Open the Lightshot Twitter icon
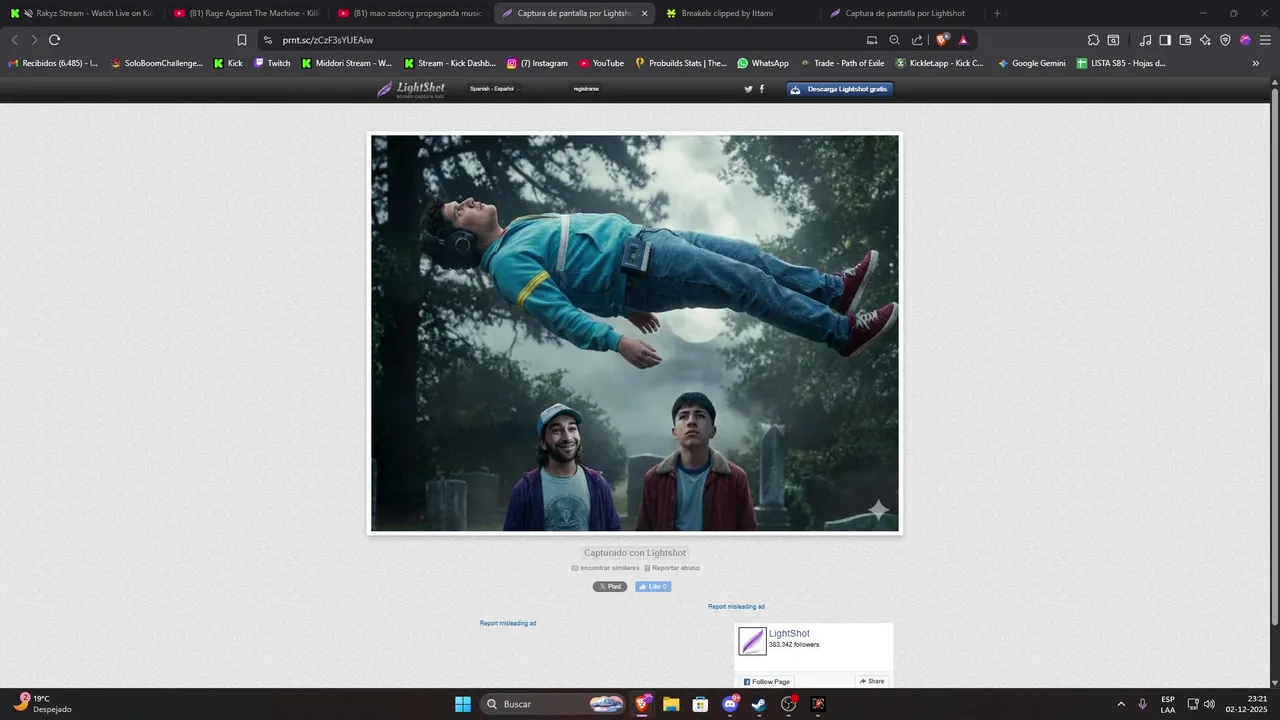 pos(748,89)
